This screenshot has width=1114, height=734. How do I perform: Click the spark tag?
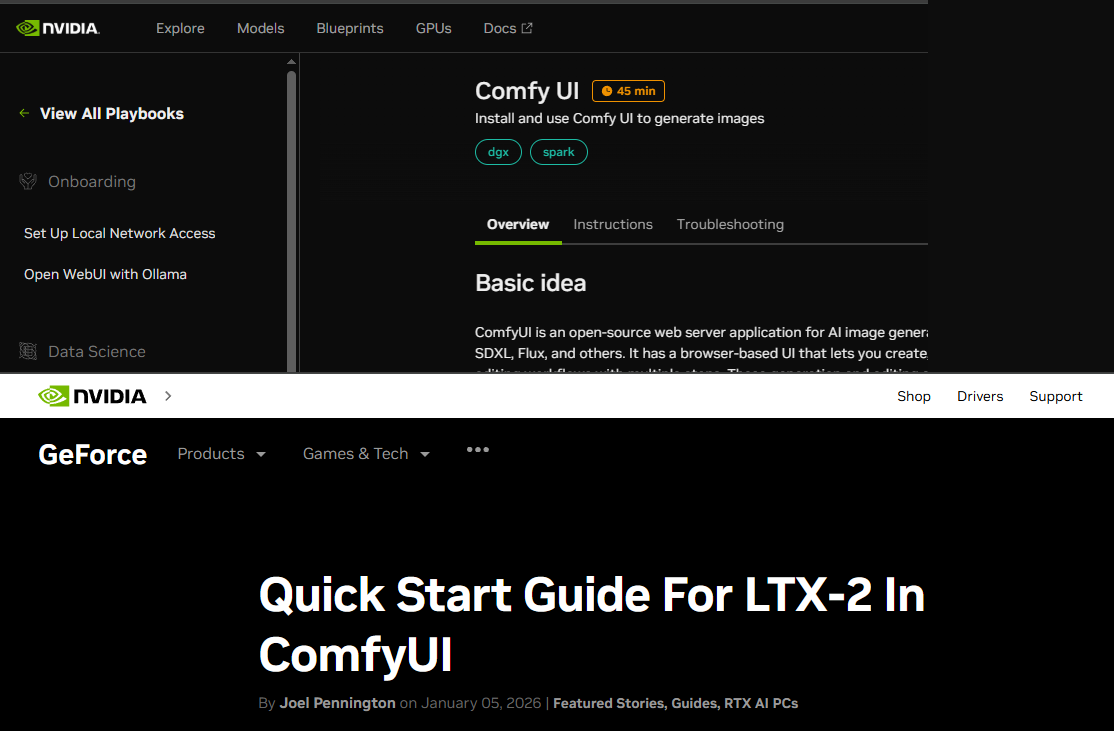pyautogui.click(x=558, y=152)
